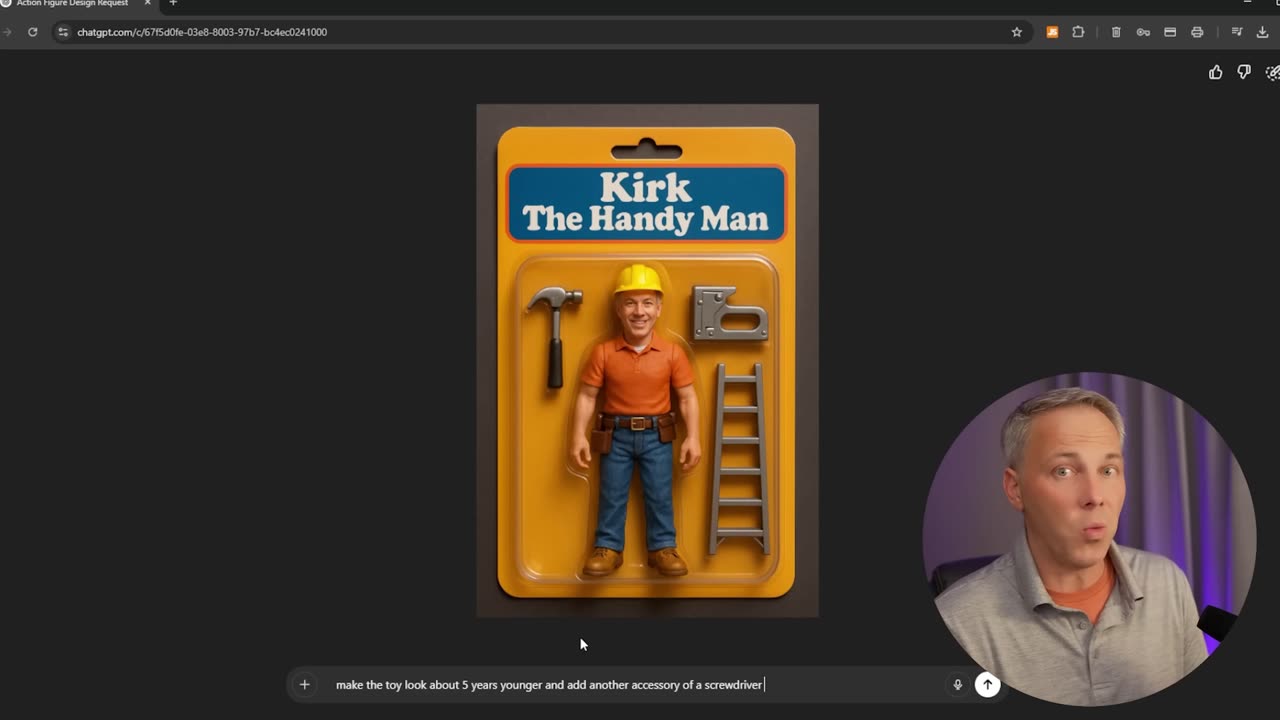Send the prompt with the up-arrow button
This screenshot has width=1280, height=720.
pos(987,685)
